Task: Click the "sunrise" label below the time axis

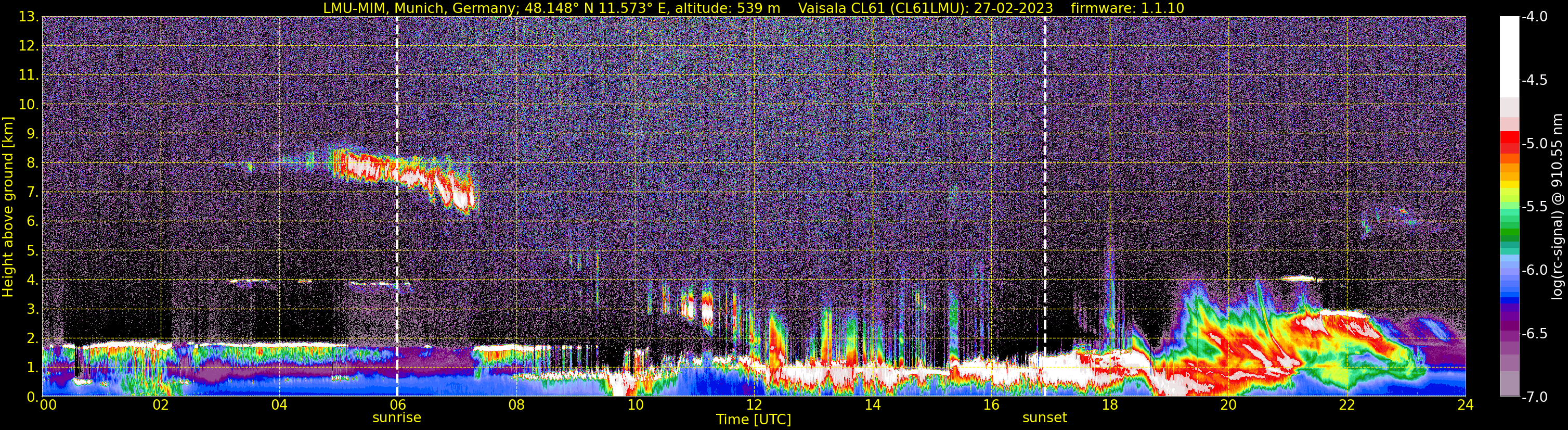Action: point(397,418)
